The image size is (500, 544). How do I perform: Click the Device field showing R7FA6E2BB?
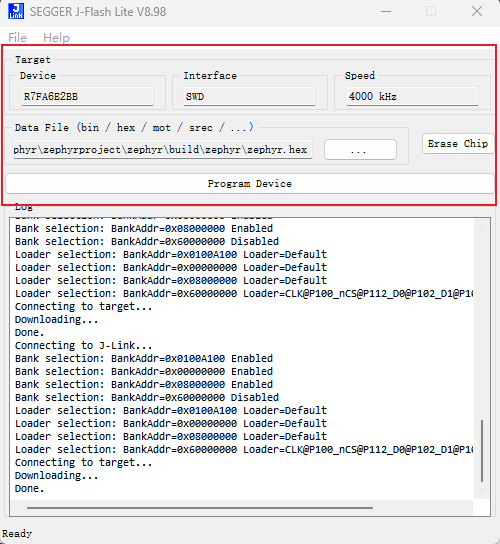tap(87, 96)
